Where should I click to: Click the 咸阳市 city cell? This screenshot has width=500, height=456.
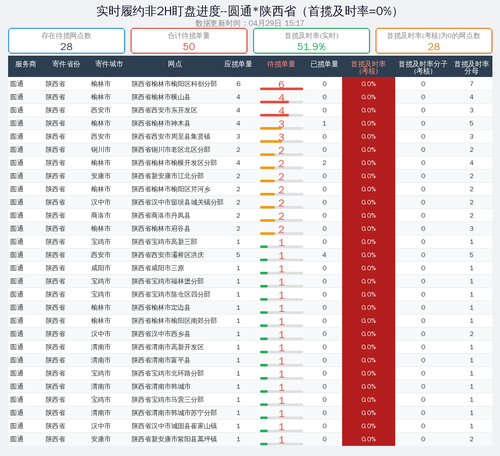[101, 268]
